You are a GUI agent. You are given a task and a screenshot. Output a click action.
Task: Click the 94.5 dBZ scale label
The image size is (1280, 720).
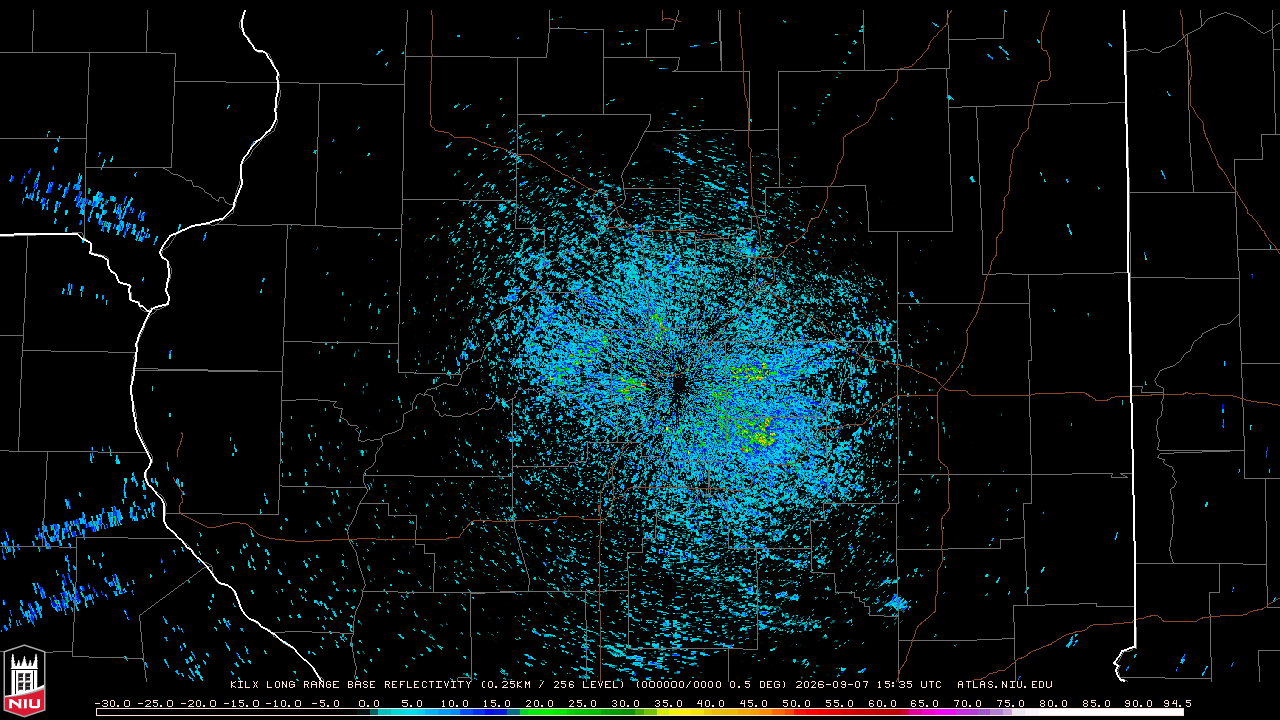pos(1176,703)
